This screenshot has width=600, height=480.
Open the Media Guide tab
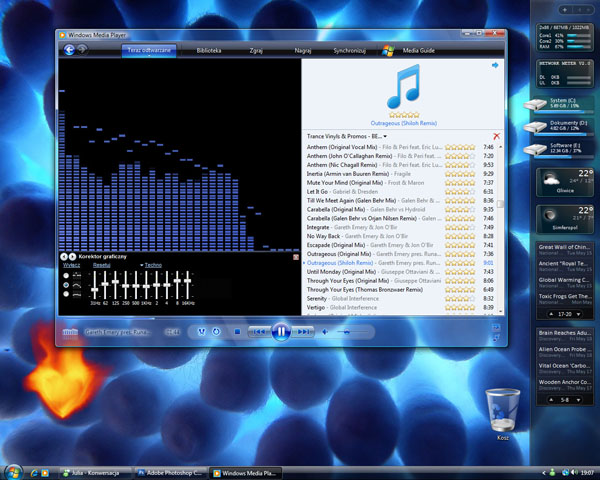(418, 51)
